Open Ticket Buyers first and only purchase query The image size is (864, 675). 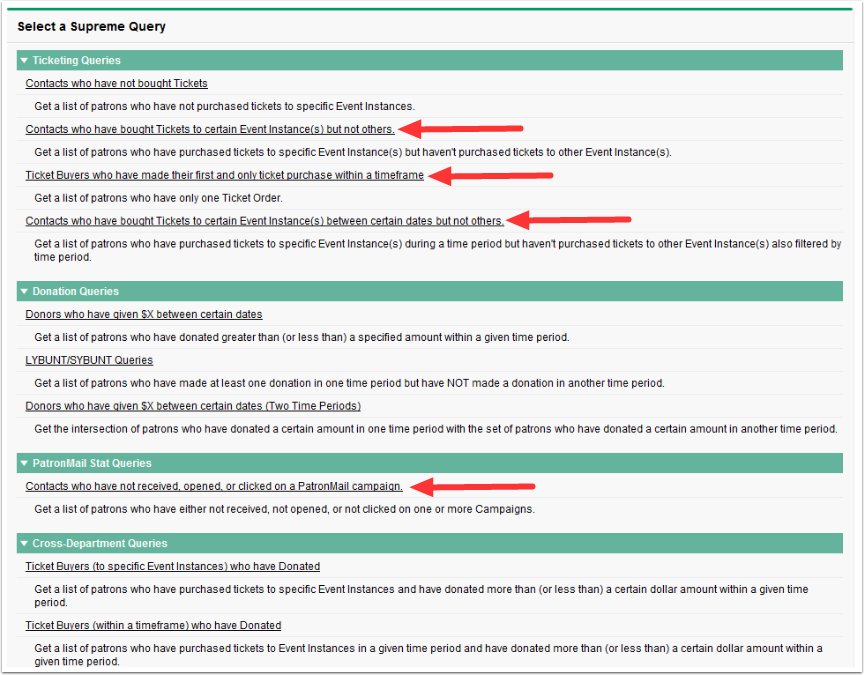pyautogui.click(x=224, y=175)
